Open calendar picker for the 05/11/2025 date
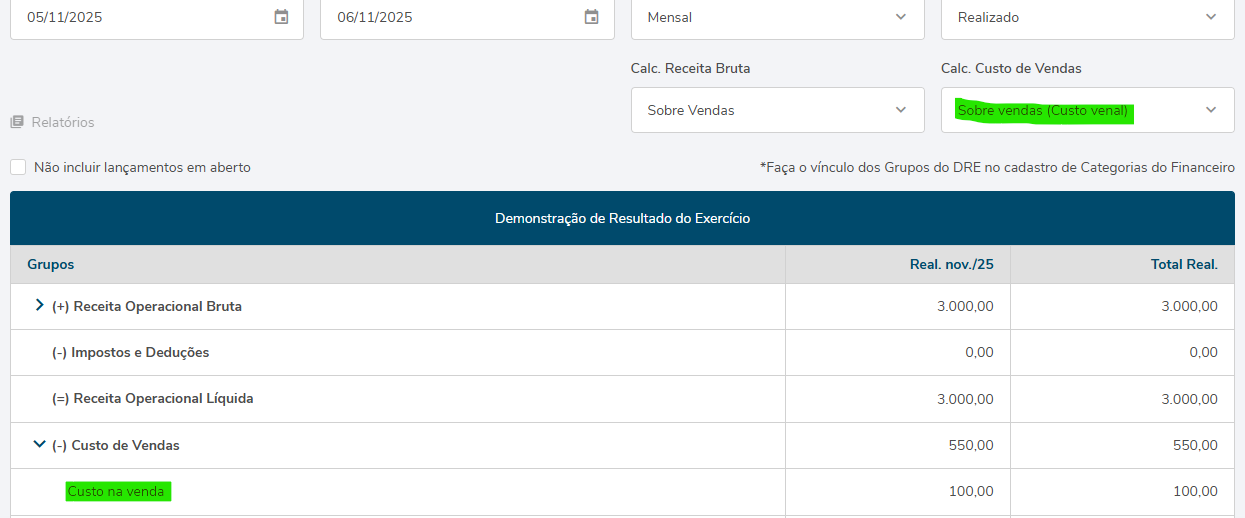Viewport: 1245px width, 518px height. 281,17
